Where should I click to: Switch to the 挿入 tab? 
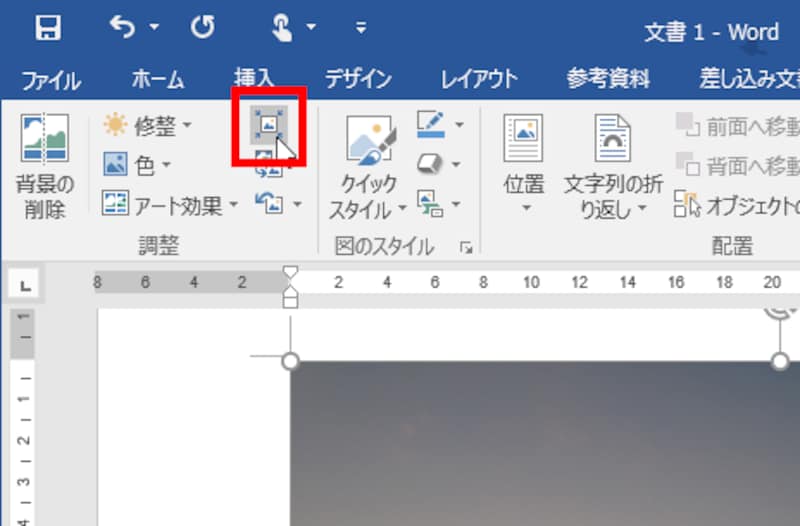tap(254, 78)
